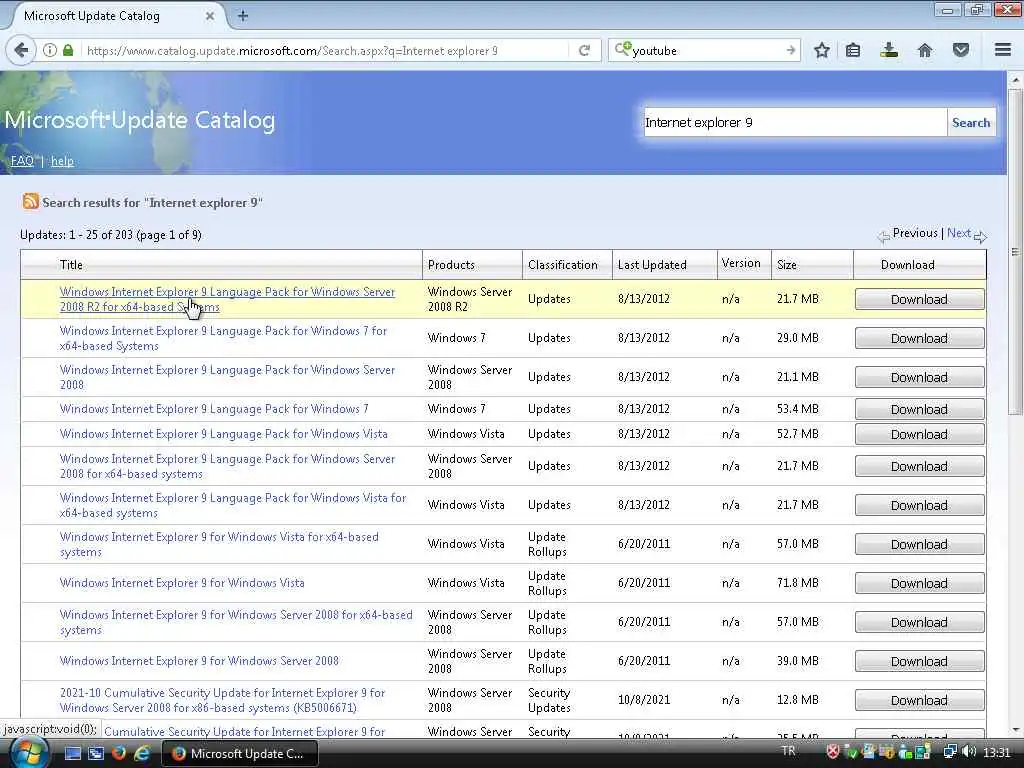Open the FAQ link
This screenshot has height=768, width=1024.
pyautogui.click(x=22, y=161)
